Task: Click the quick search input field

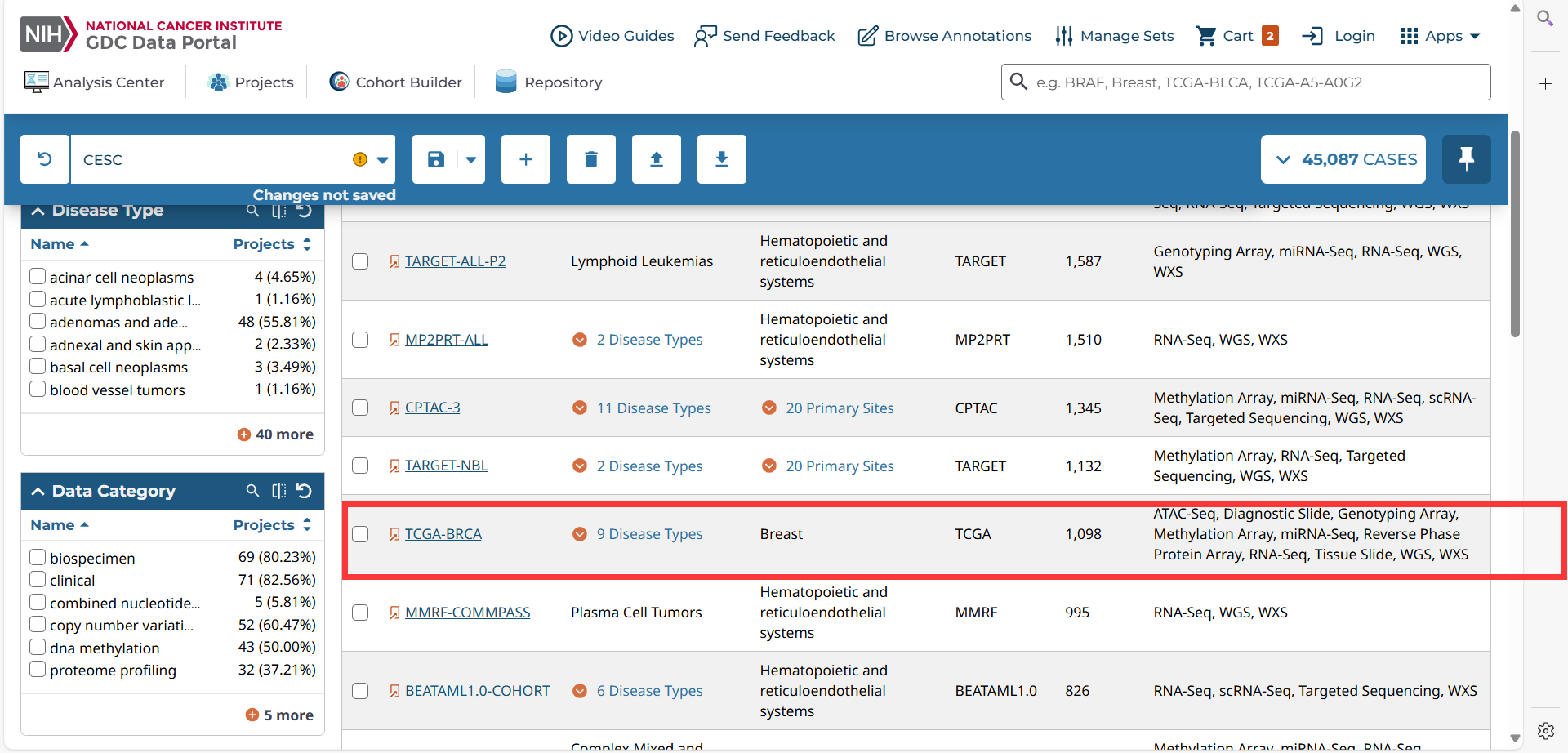Action: (x=1246, y=82)
